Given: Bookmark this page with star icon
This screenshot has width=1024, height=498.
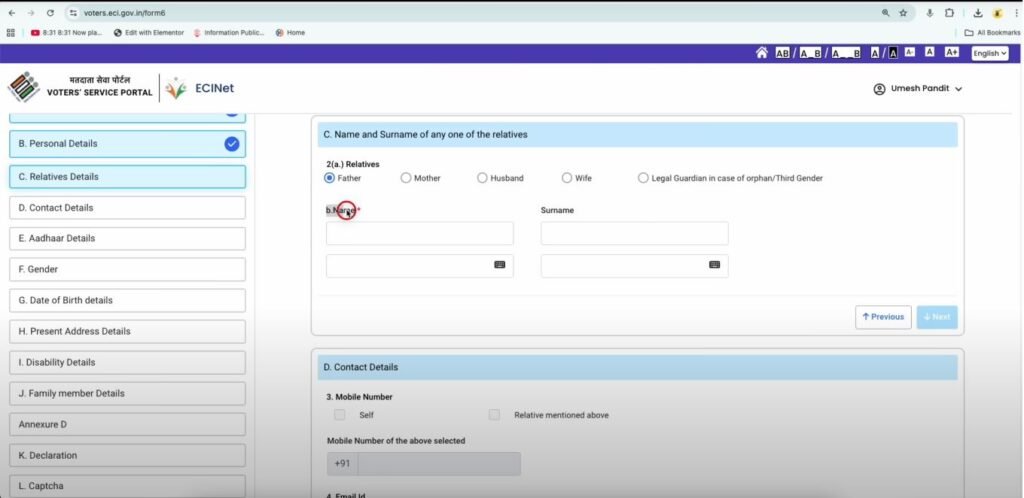Looking at the screenshot, I should point(903,13).
